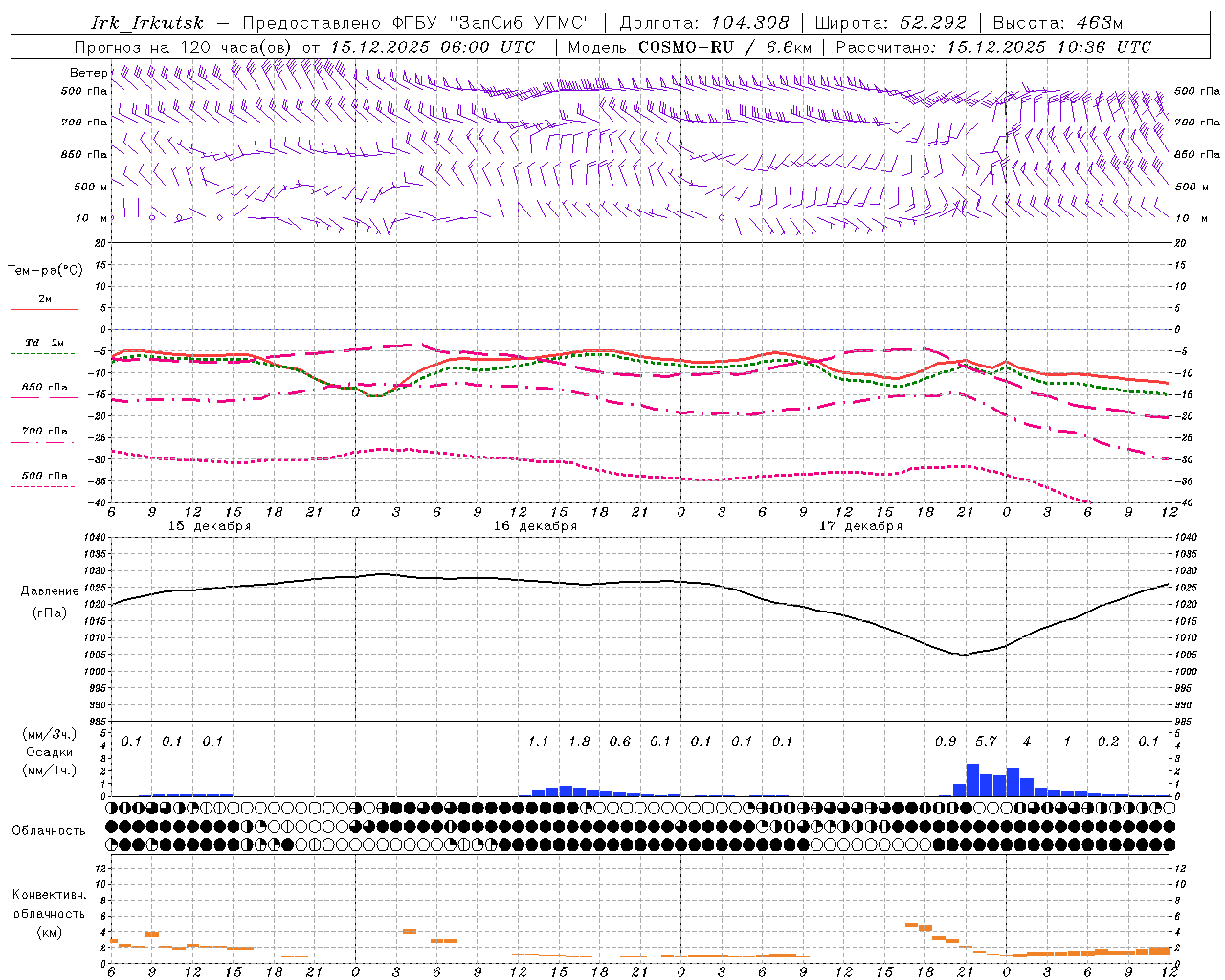
Task: Click the (мм/1ч.) units label
Action: 49,769
